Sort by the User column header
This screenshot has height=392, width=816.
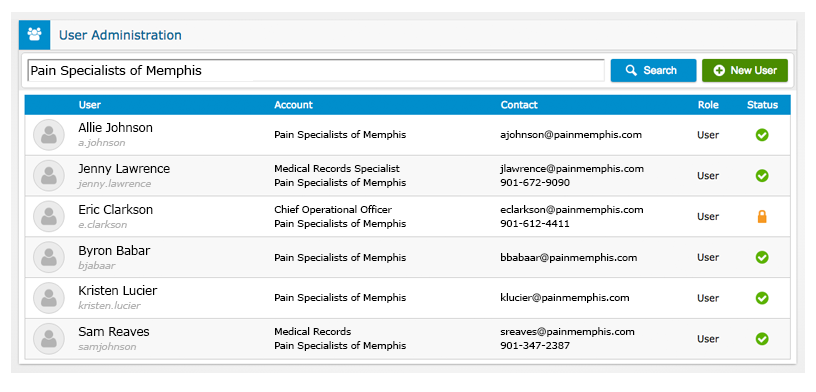click(90, 105)
